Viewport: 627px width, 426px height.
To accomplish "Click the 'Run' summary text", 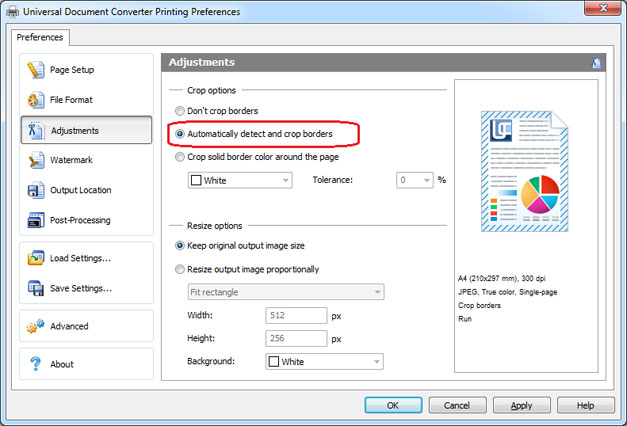I will pos(465,319).
